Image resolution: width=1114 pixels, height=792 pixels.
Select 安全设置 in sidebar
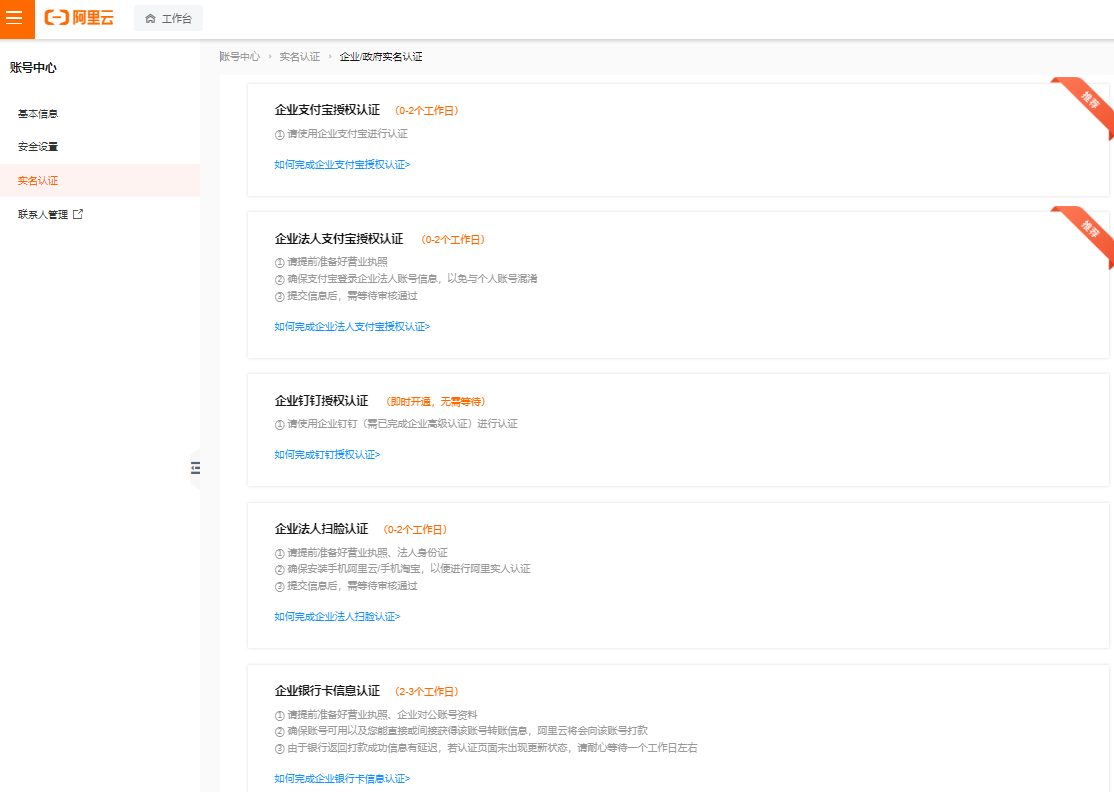38,147
